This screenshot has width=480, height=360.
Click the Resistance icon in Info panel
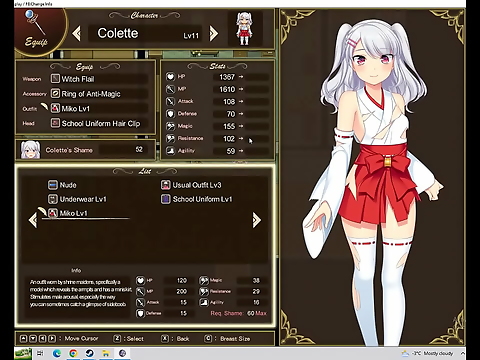click(204, 291)
